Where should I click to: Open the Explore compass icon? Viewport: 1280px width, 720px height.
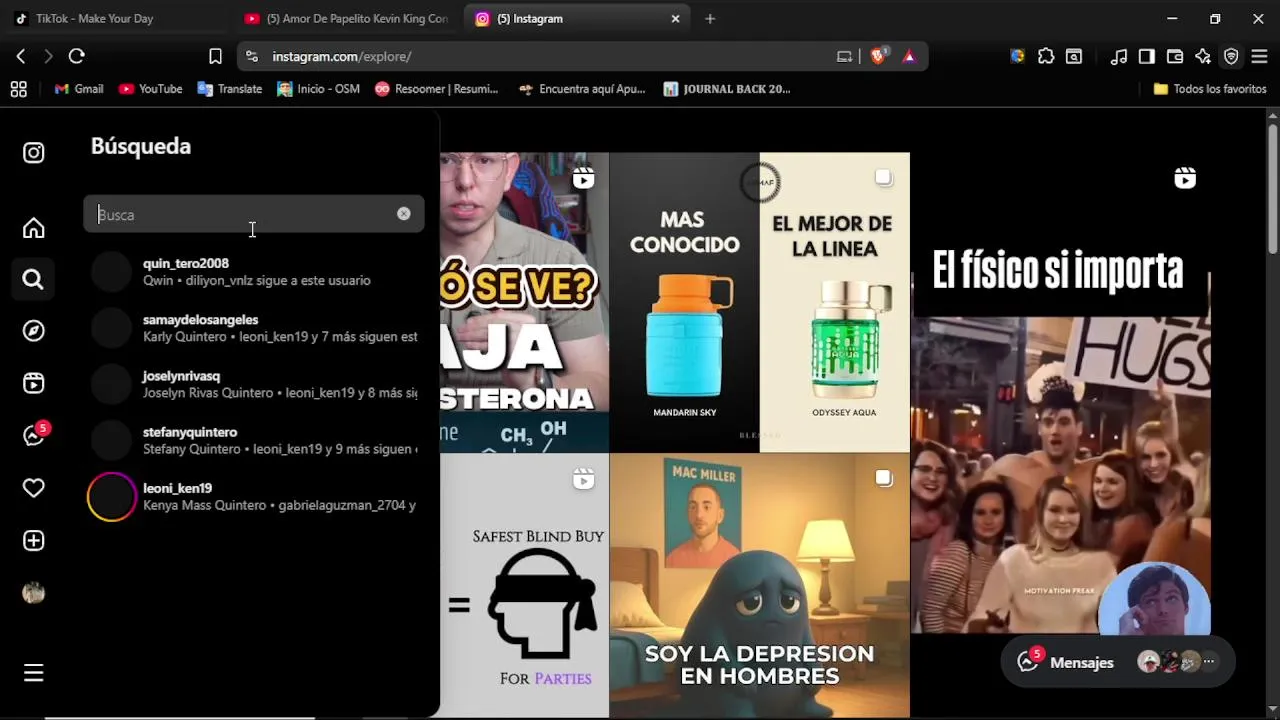pyautogui.click(x=34, y=331)
